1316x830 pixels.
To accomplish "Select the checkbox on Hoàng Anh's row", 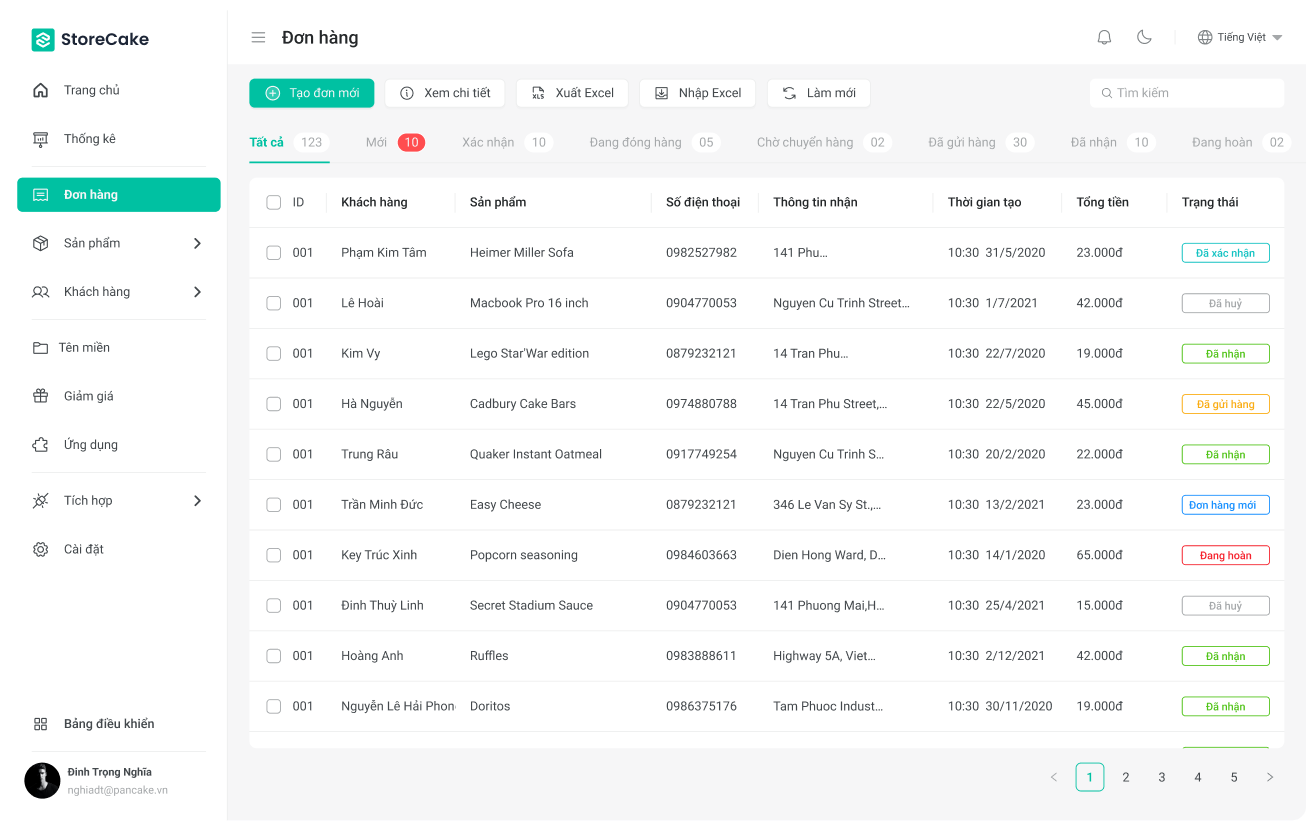I will (273, 656).
